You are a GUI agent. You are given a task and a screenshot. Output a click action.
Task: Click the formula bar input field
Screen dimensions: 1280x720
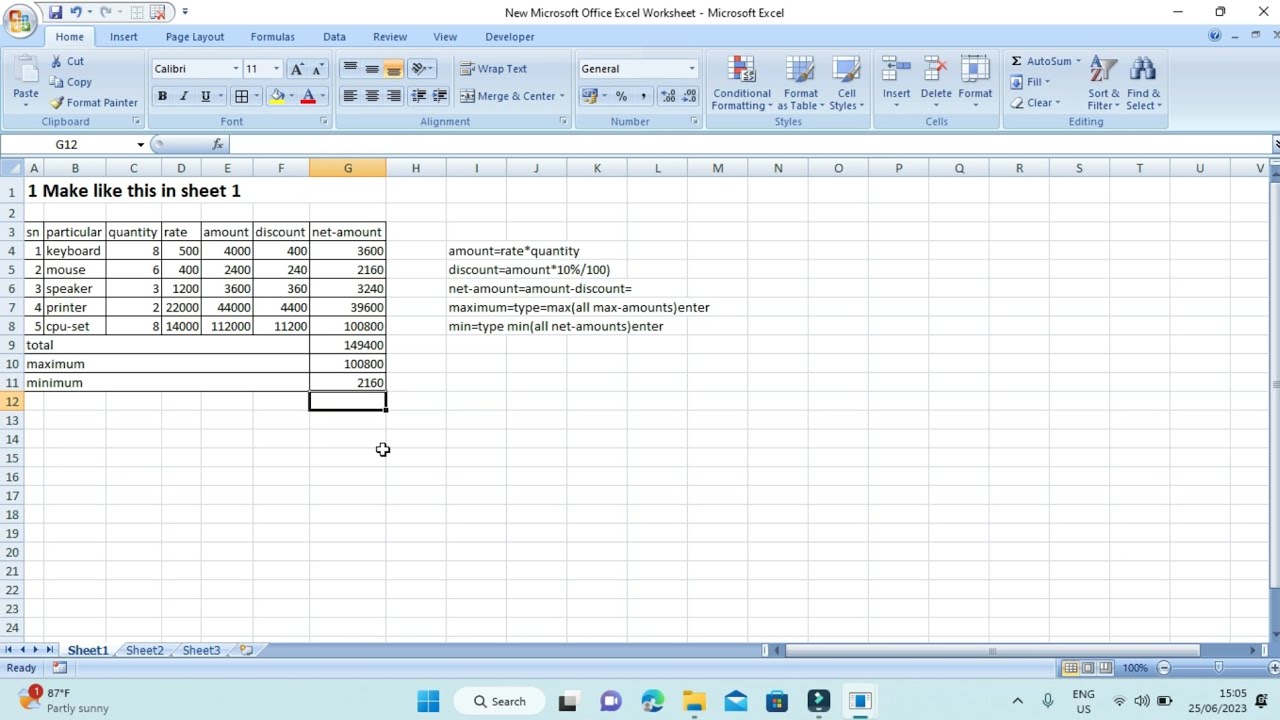click(x=750, y=144)
